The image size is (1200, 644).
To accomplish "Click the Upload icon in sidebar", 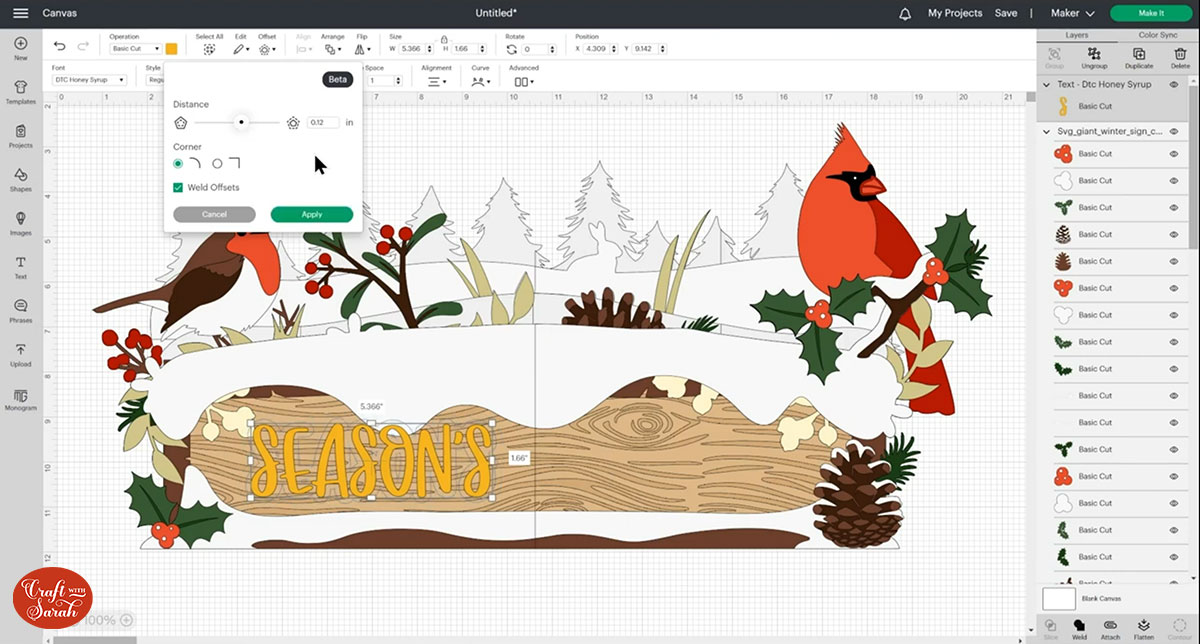I will tap(20, 353).
